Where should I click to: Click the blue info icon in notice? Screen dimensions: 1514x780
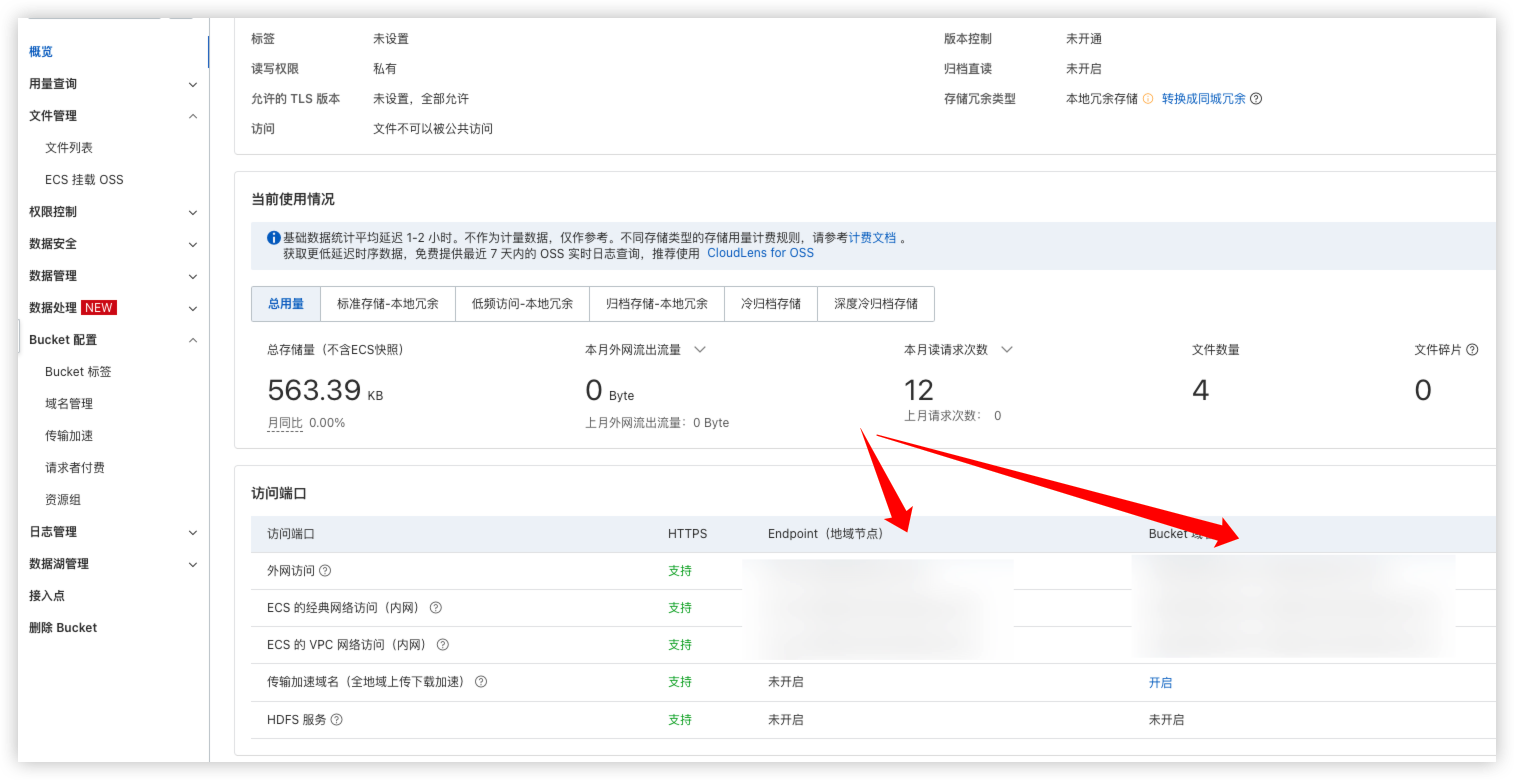(274, 238)
